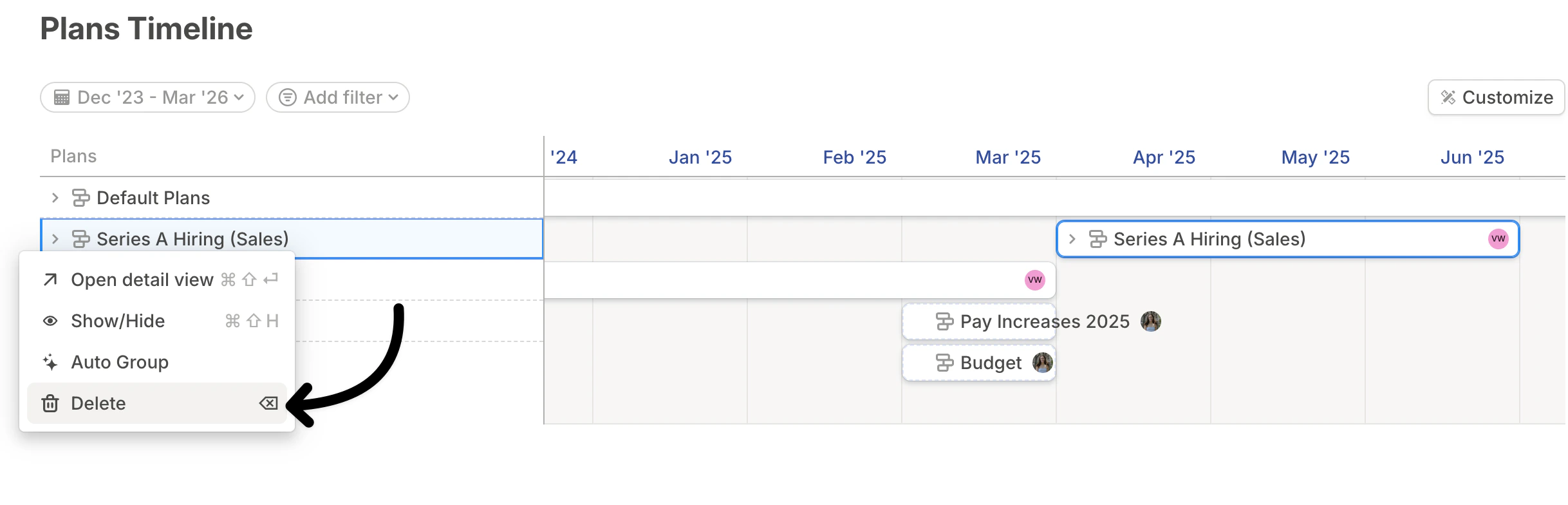1568x505 pixels.
Task: Open the Dec '23 - Mar '26 date range dropdown
Action: (147, 97)
